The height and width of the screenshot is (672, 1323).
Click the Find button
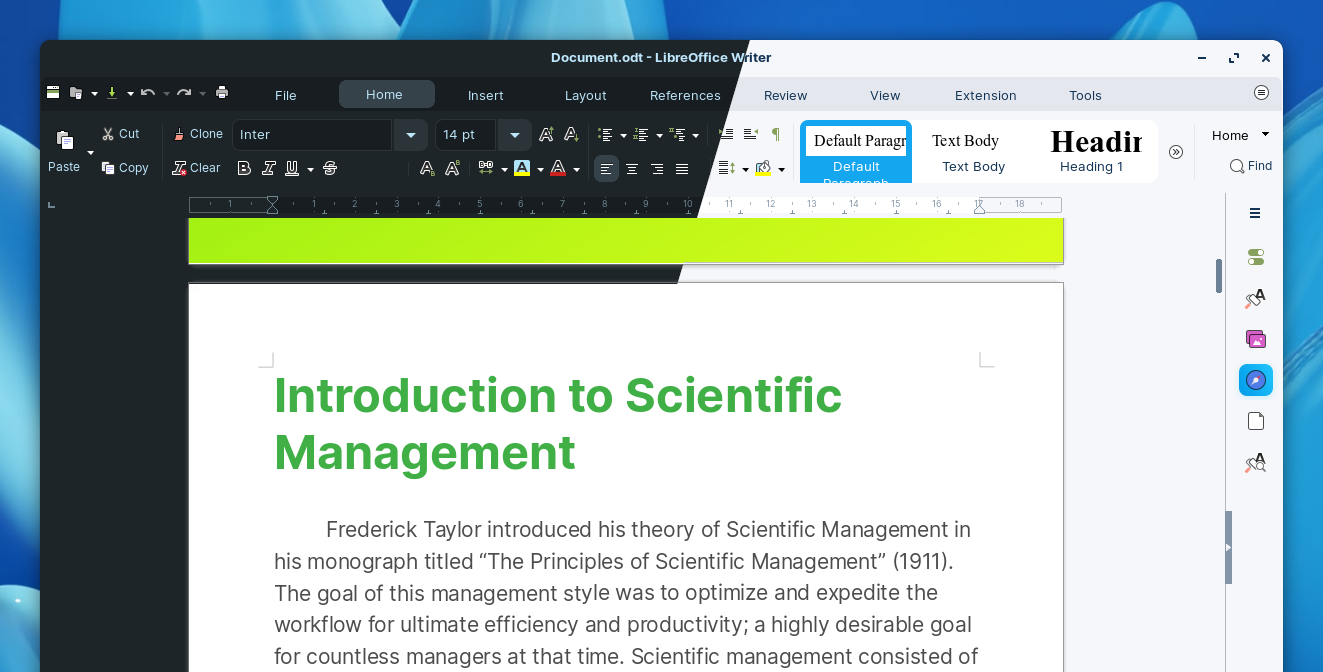click(x=1250, y=166)
